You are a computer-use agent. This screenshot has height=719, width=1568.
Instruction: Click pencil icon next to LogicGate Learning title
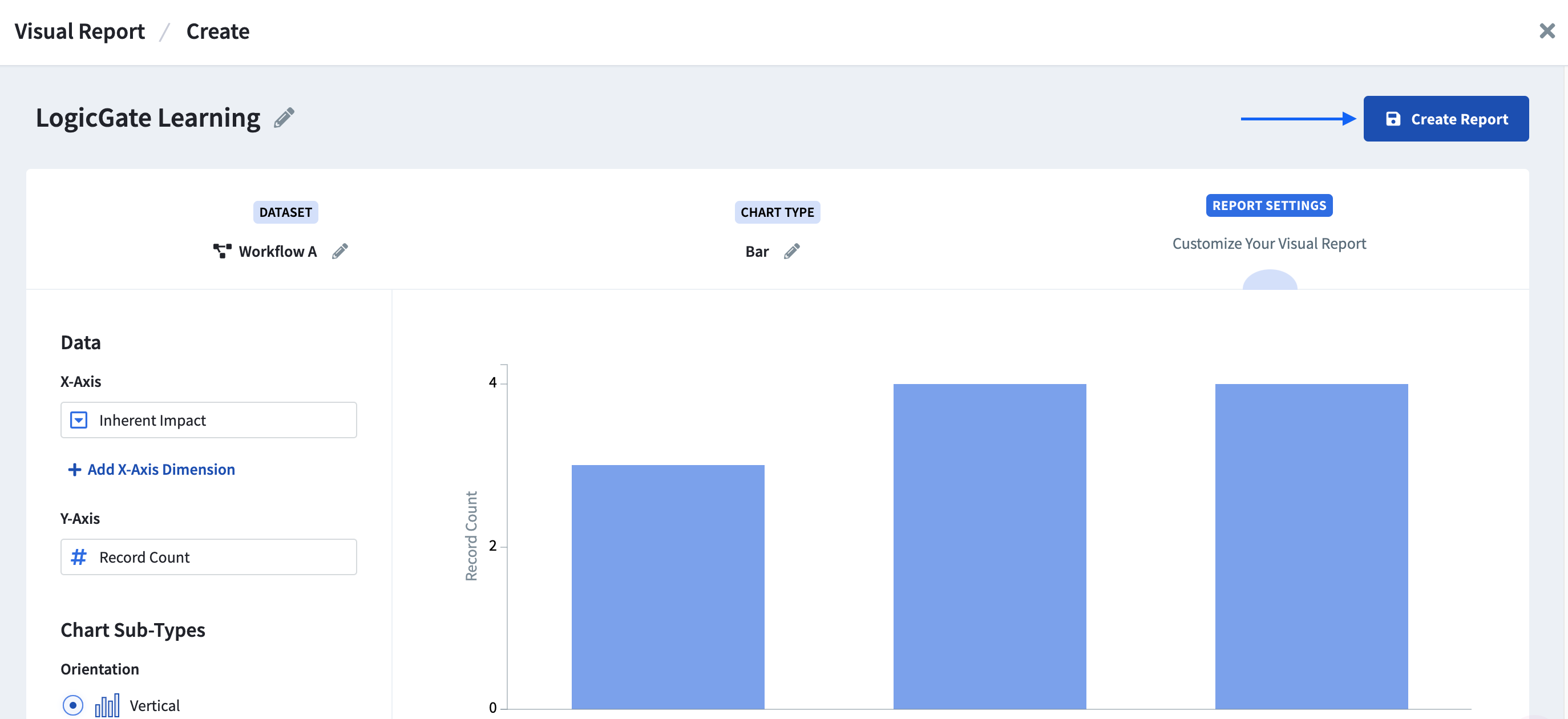tap(284, 118)
